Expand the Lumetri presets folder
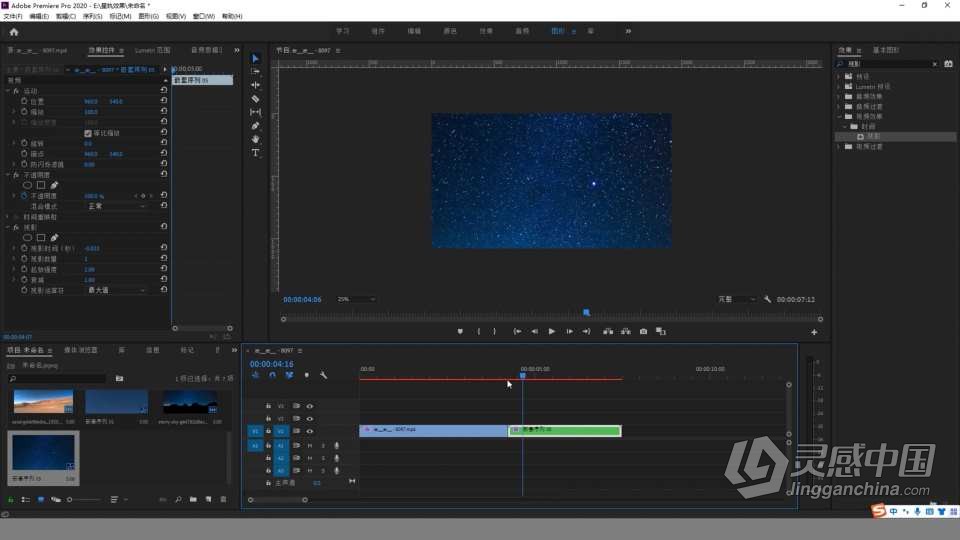This screenshot has height=540, width=960. [839, 86]
